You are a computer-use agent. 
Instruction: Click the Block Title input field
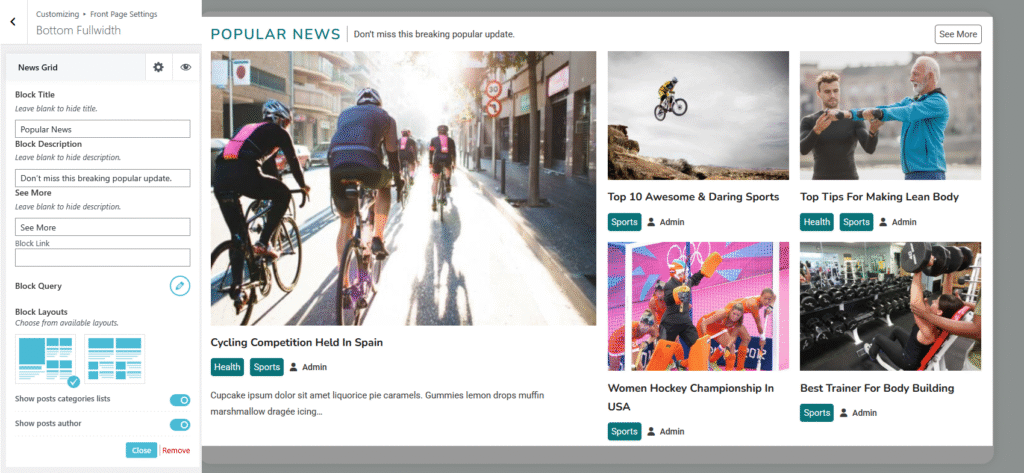coord(102,129)
